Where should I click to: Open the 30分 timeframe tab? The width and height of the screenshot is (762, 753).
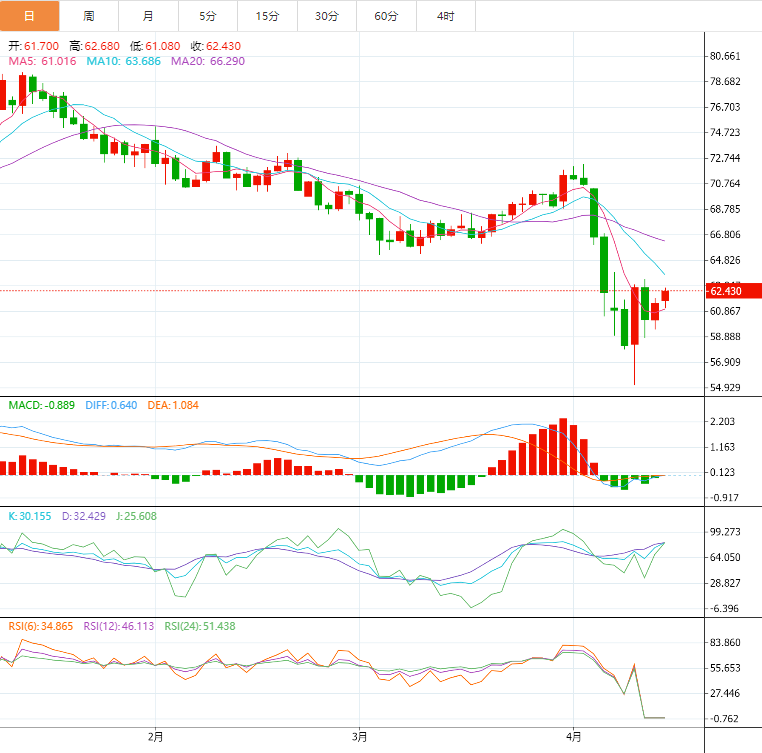(327, 16)
